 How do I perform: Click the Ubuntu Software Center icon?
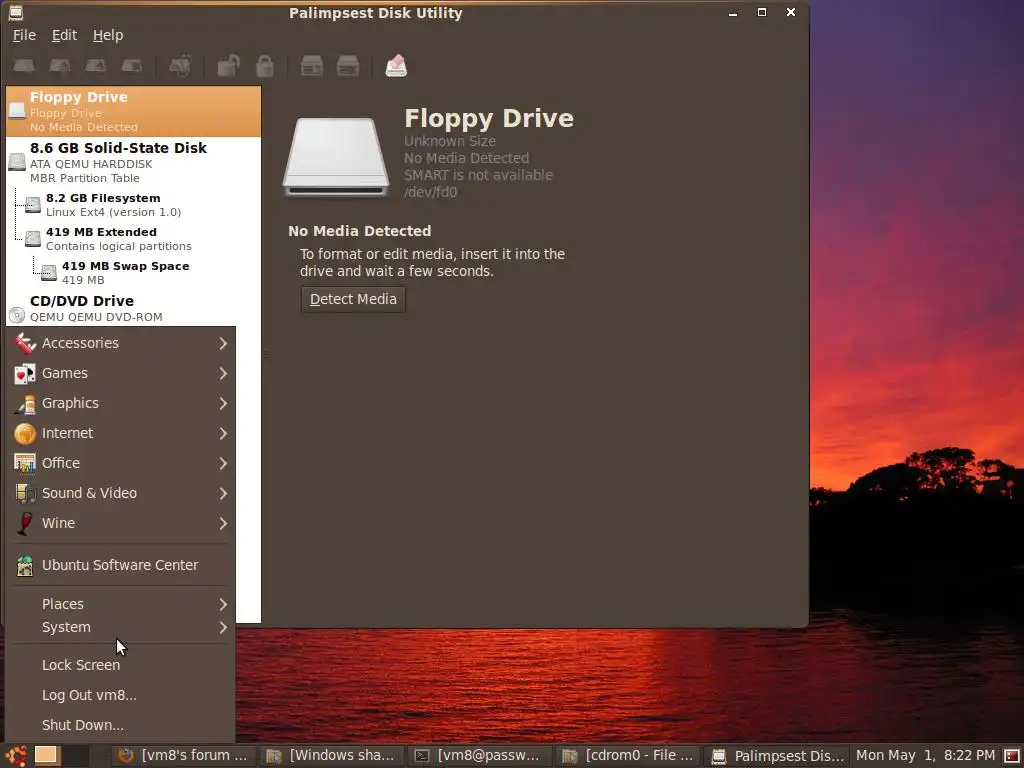click(25, 565)
